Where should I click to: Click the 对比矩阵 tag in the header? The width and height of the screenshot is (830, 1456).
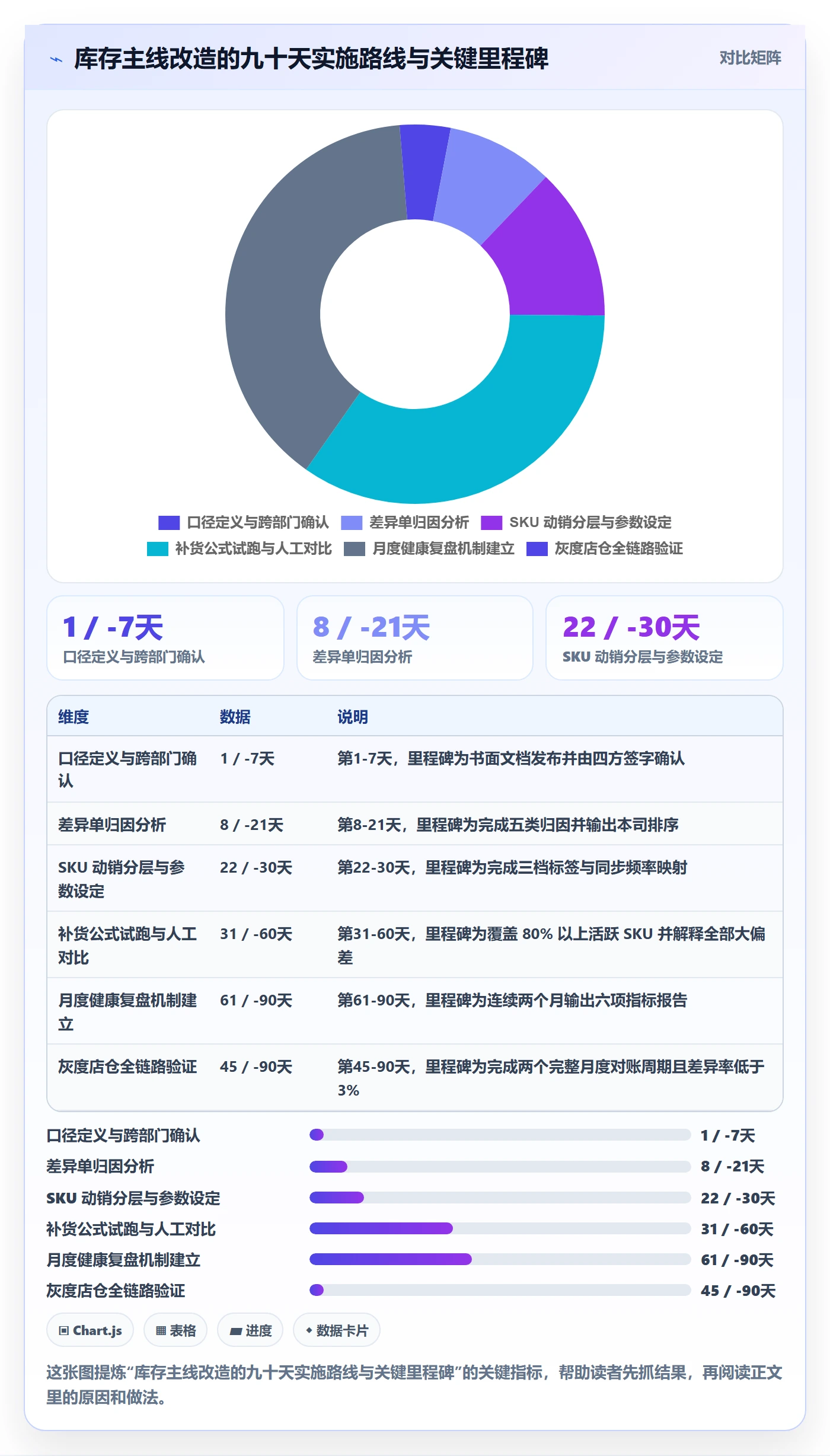click(x=750, y=58)
